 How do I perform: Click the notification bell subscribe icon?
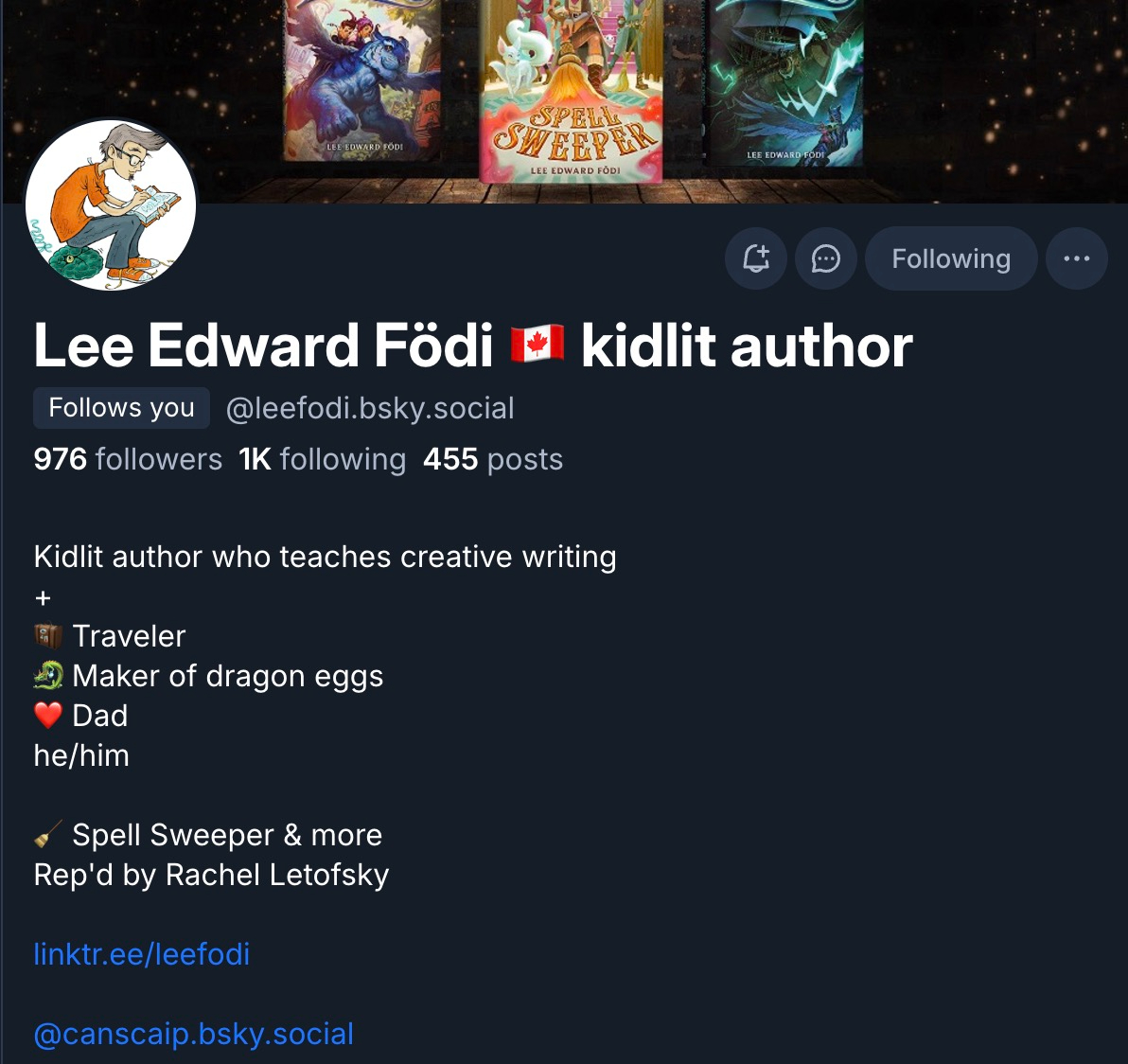[x=755, y=259]
